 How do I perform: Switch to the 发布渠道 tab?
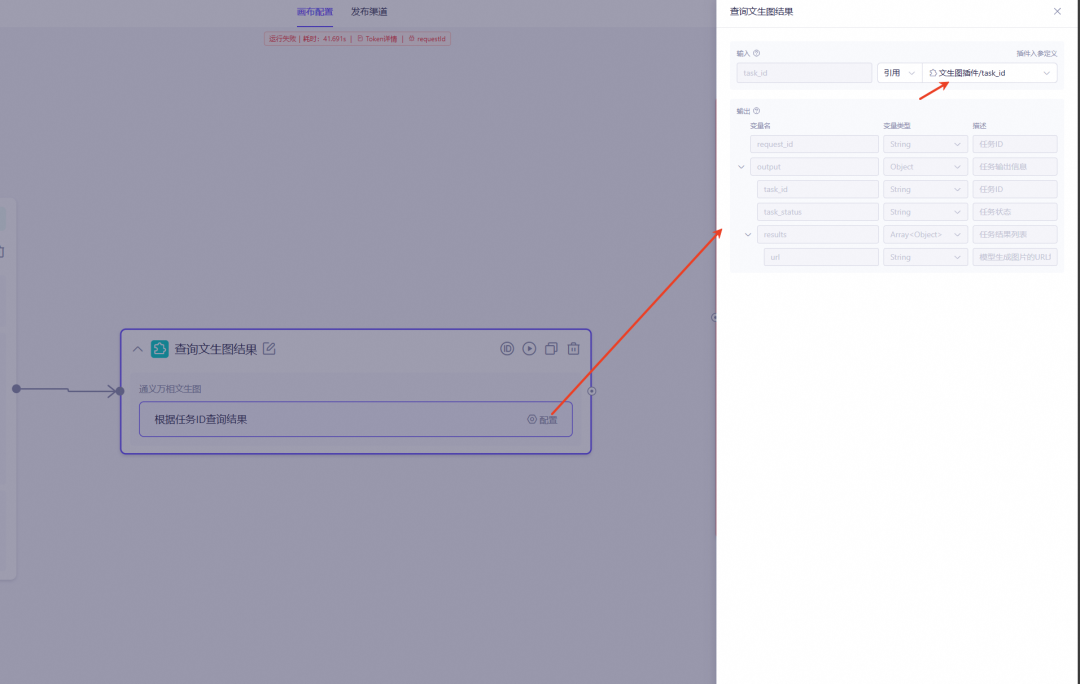[x=369, y=12]
